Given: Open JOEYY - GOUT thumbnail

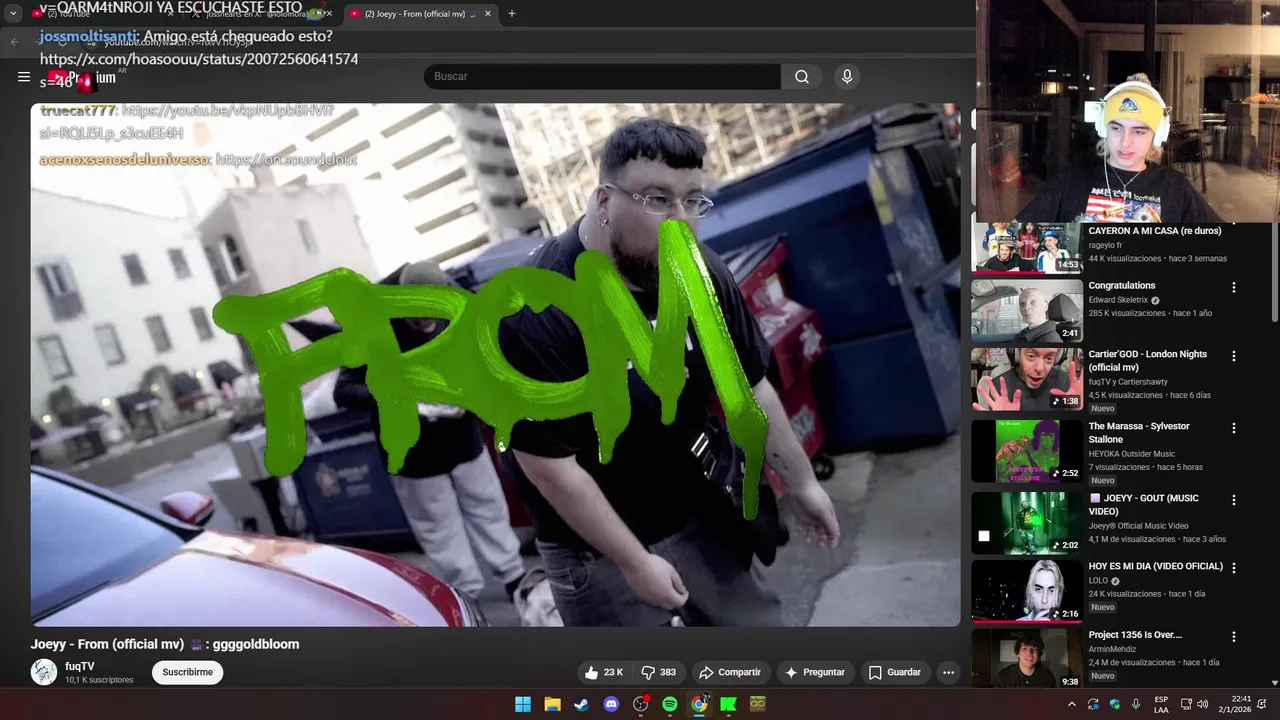Looking at the screenshot, I should coord(1027,523).
